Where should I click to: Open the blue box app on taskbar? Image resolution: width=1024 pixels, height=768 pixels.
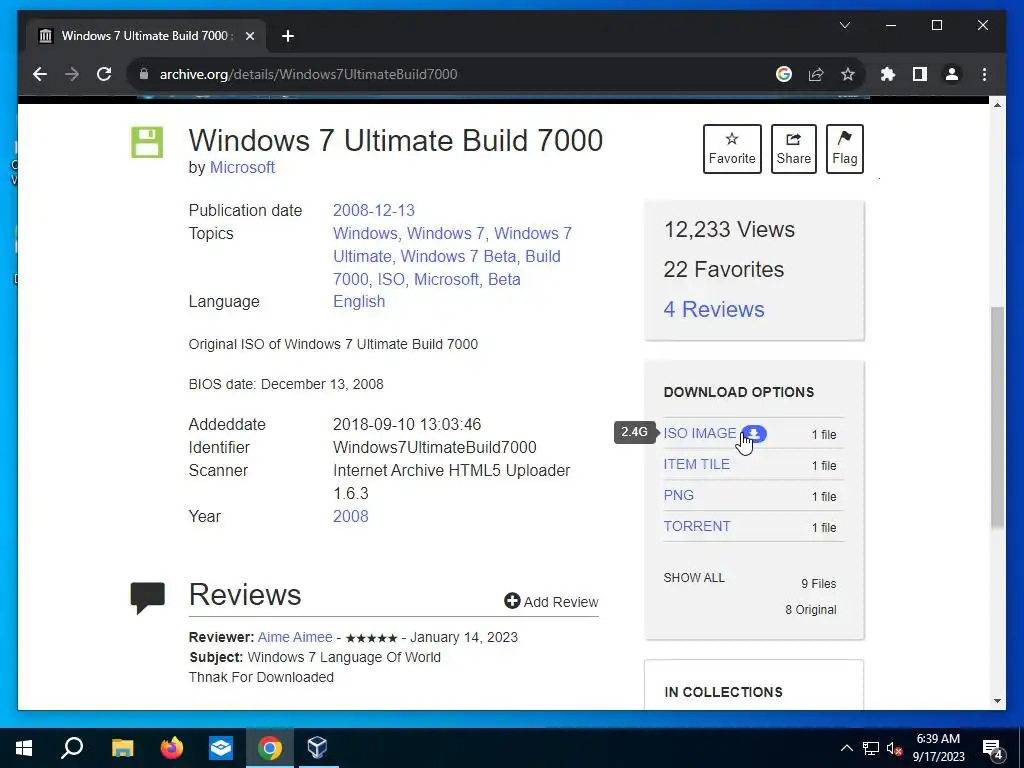(221, 748)
